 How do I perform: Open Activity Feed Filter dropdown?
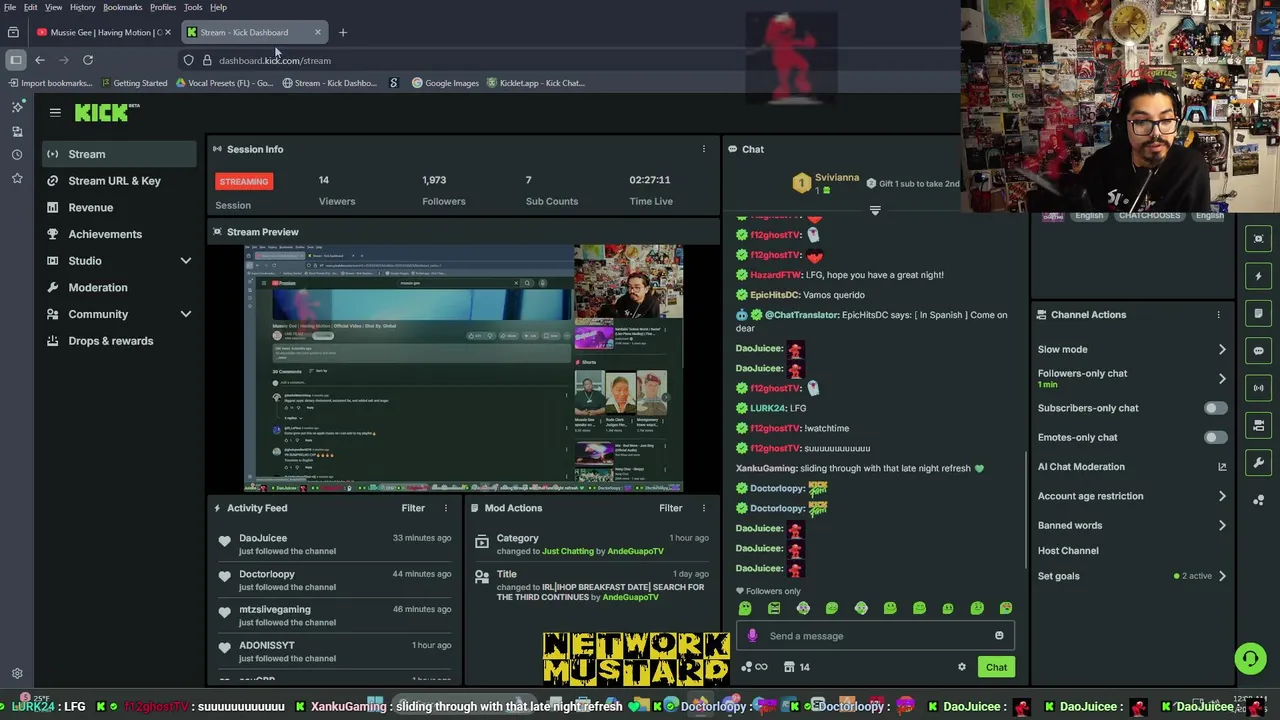(413, 508)
